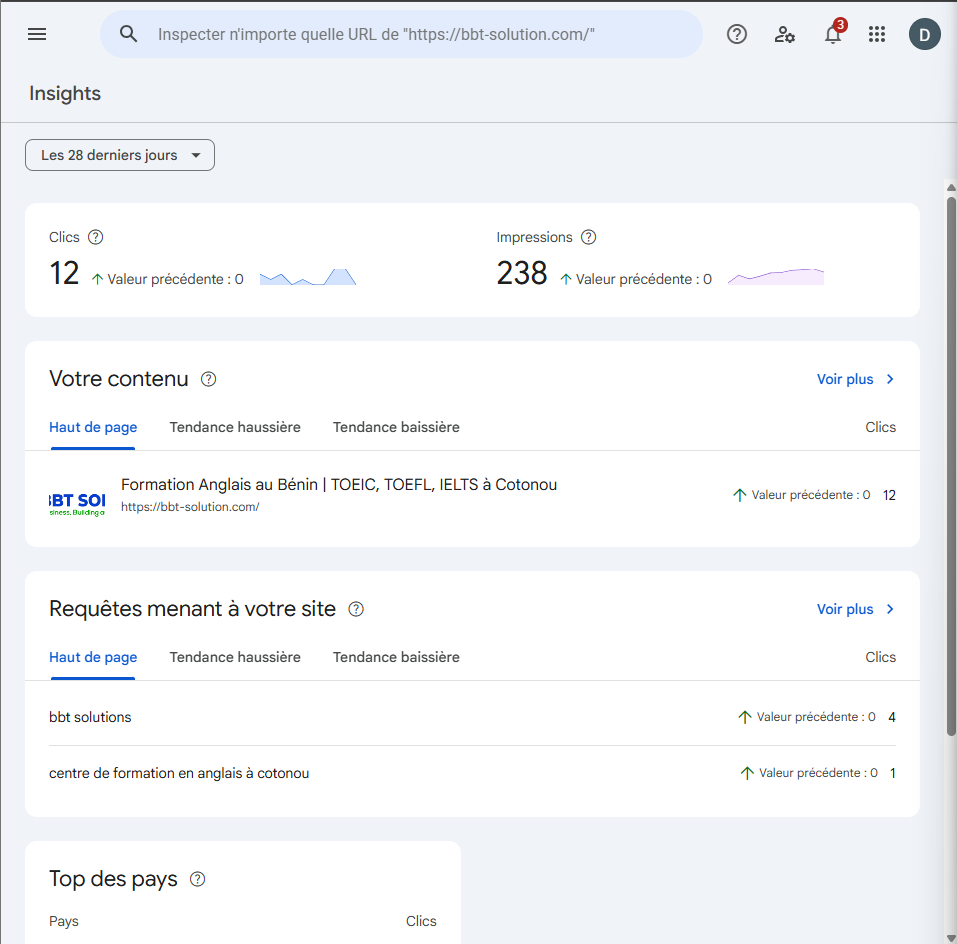Show help for Top des pays
Screen dimensions: 957x944
pyautogui.click(x=198, y=879)
